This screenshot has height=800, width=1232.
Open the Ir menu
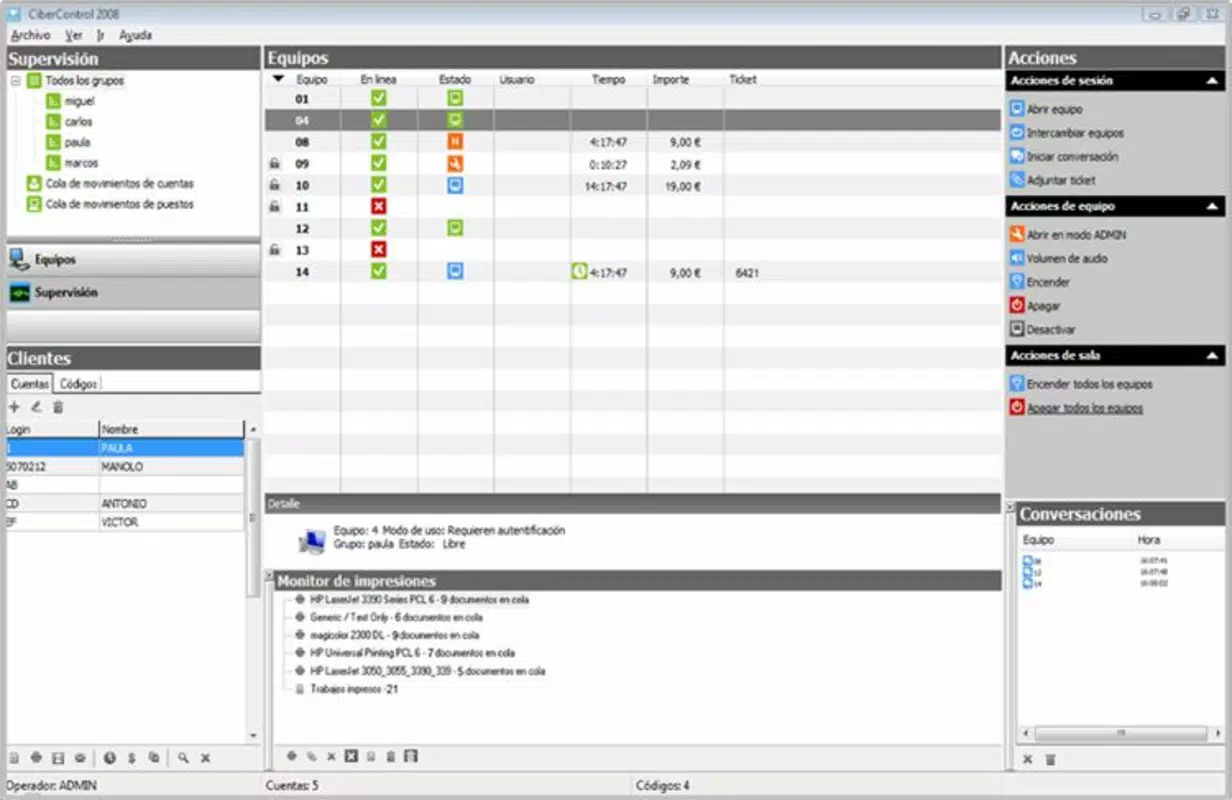coord(101,35)
